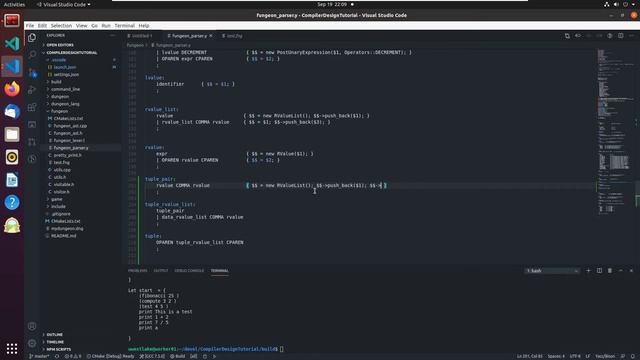Open the notifications bell in status bar
The image size is (640, 360).
tap(633, 356)
